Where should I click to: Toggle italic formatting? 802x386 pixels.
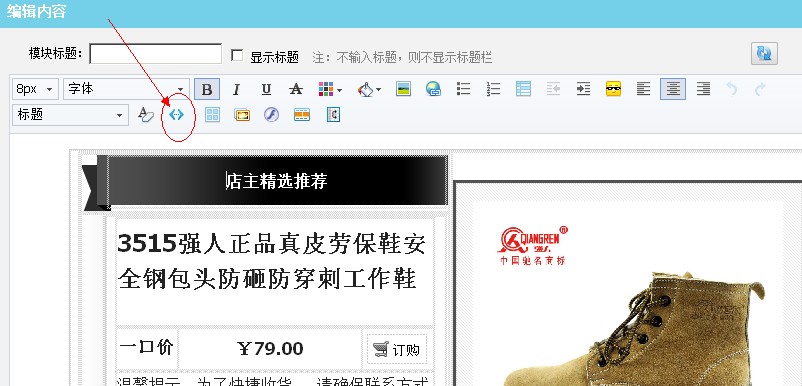(236, 89)
